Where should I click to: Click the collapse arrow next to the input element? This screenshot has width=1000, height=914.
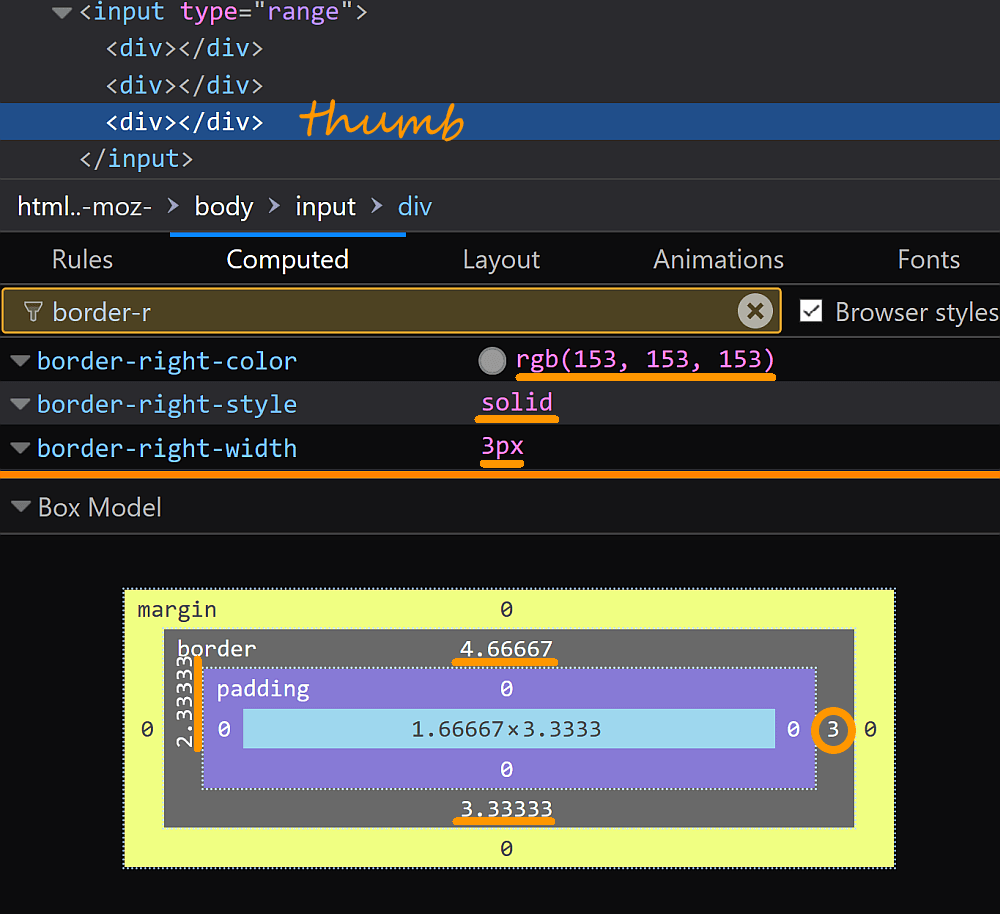[61, 13]
